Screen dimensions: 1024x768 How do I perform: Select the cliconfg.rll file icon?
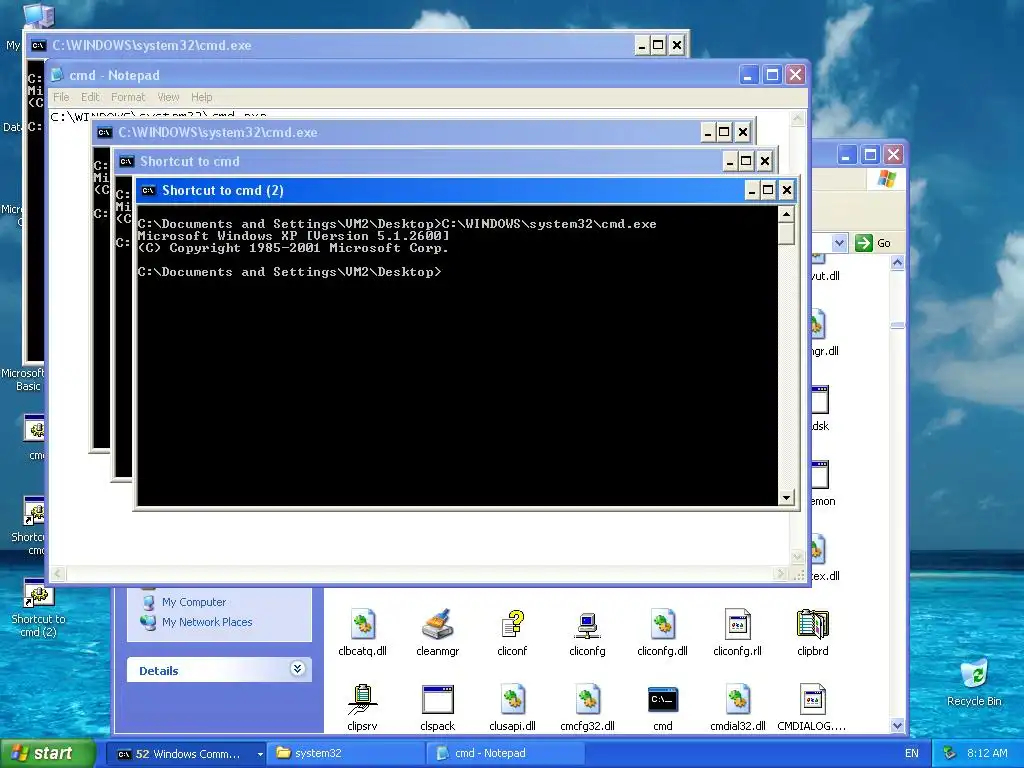click(x=737, y=624)
